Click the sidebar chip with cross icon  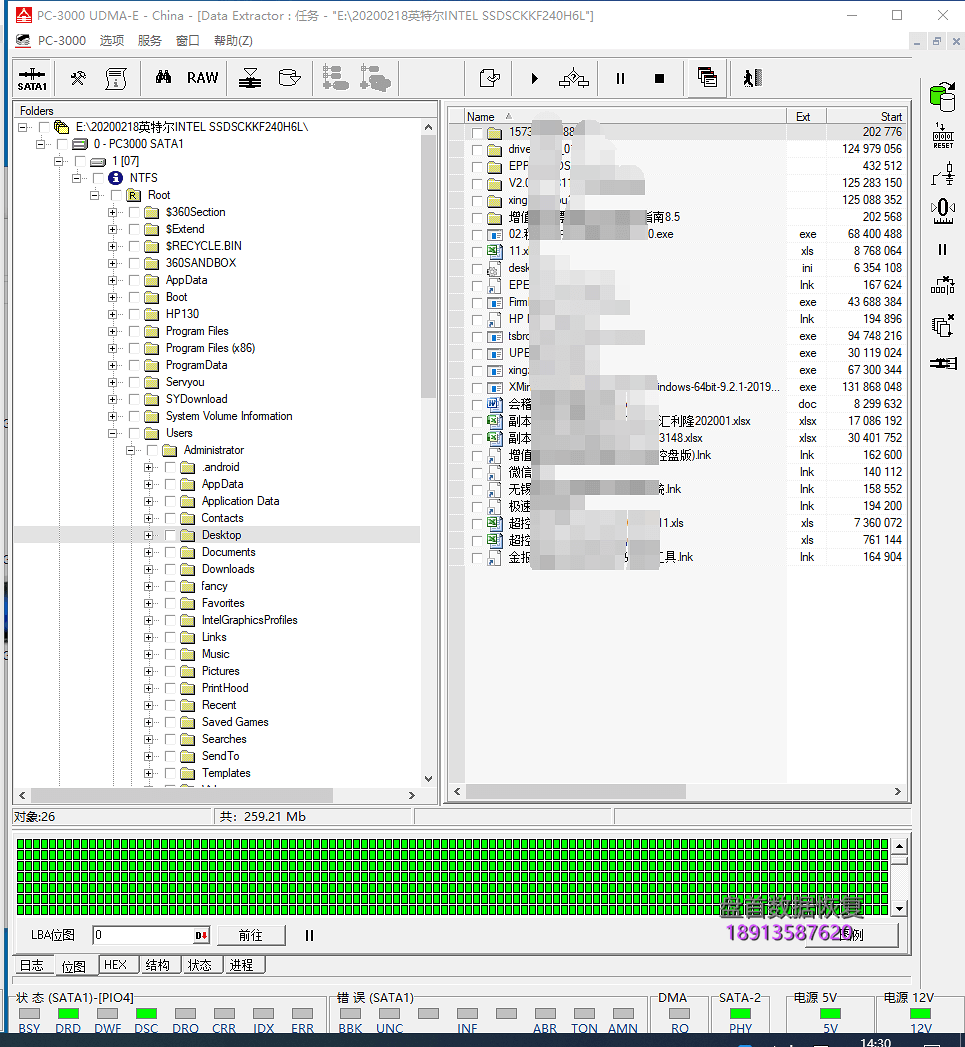click(x=943, y=286)
